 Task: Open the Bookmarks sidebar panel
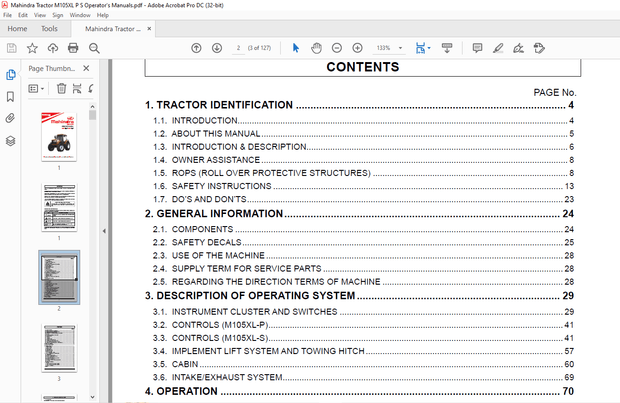point(11,96)
